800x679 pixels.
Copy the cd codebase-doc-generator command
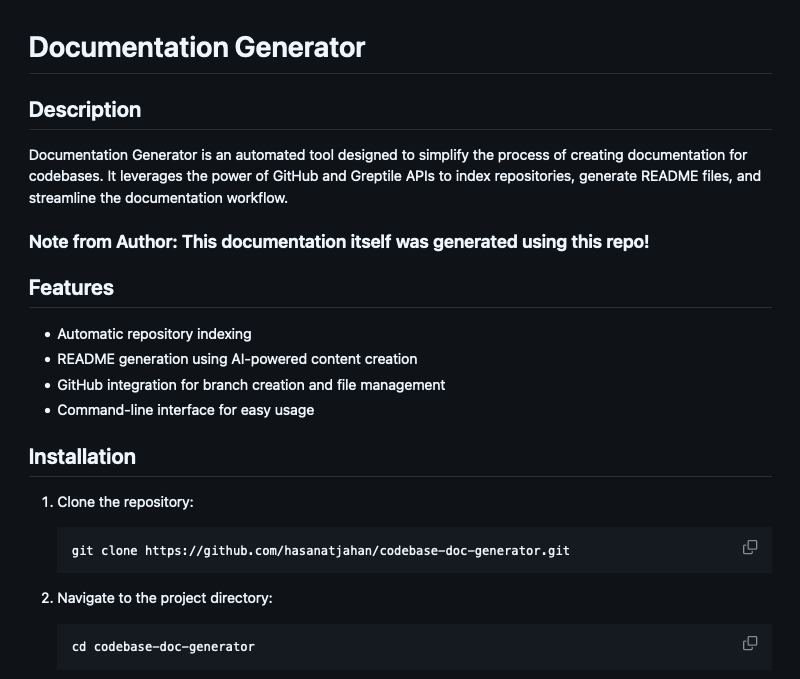pyautogui.click(x=749, y=643)
